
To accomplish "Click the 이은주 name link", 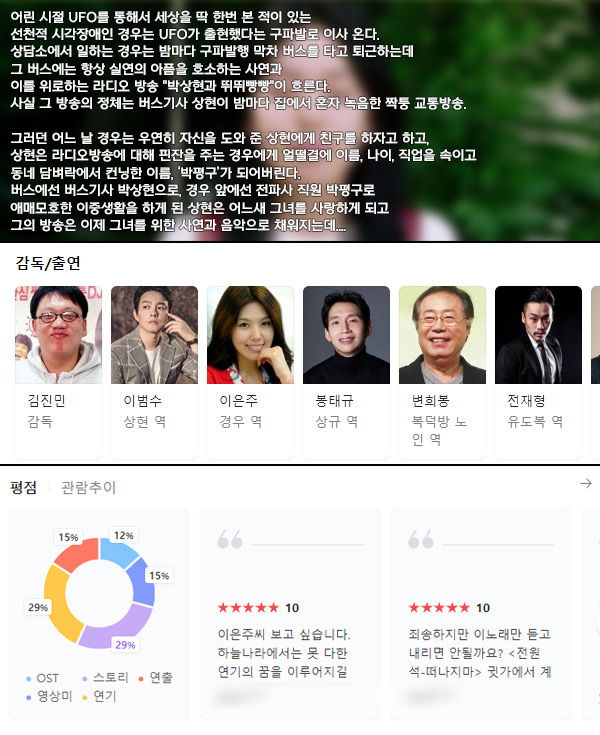I will 239,401.
